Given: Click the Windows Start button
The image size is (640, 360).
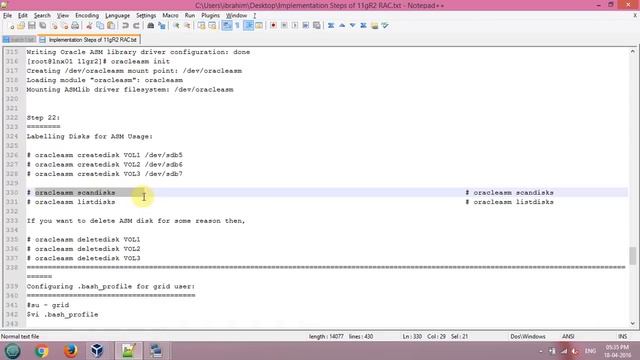Looking at the screenshot, I should 13,351.
